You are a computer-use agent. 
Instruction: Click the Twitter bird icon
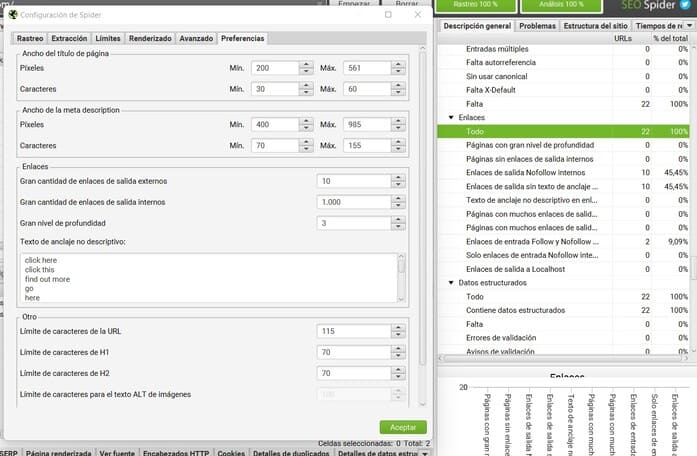click(685, 4)
